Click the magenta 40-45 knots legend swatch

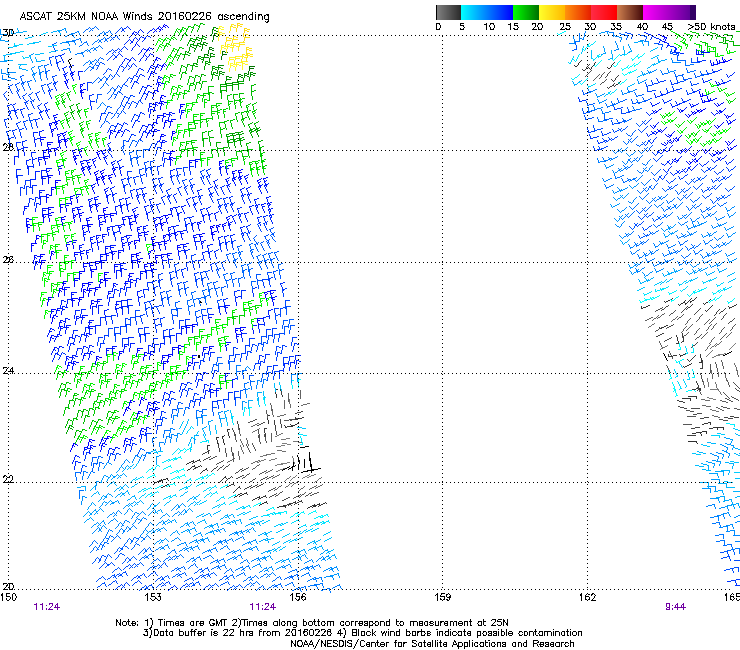point(656,12)
